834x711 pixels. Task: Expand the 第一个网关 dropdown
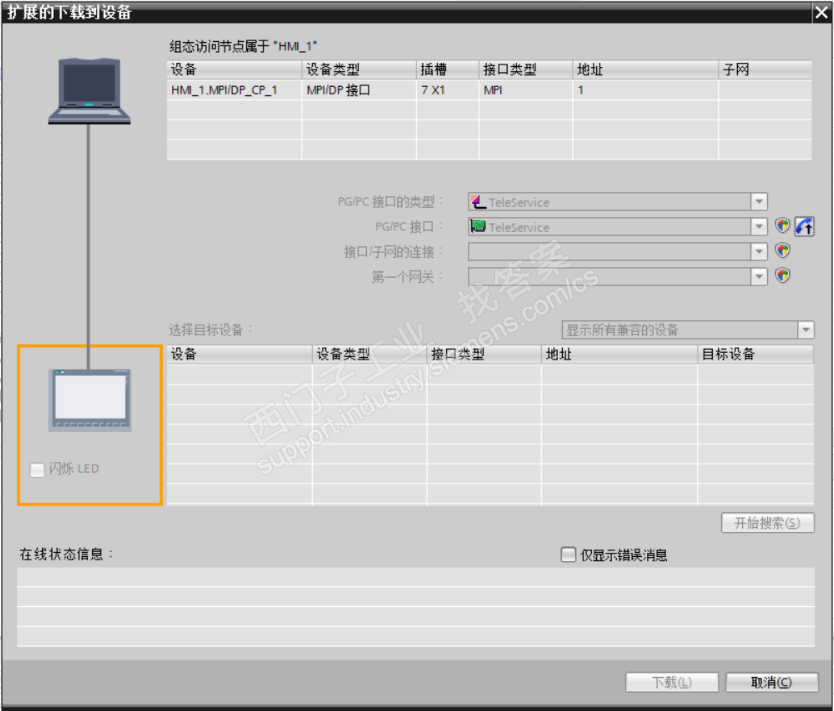[x=759, y=277]
